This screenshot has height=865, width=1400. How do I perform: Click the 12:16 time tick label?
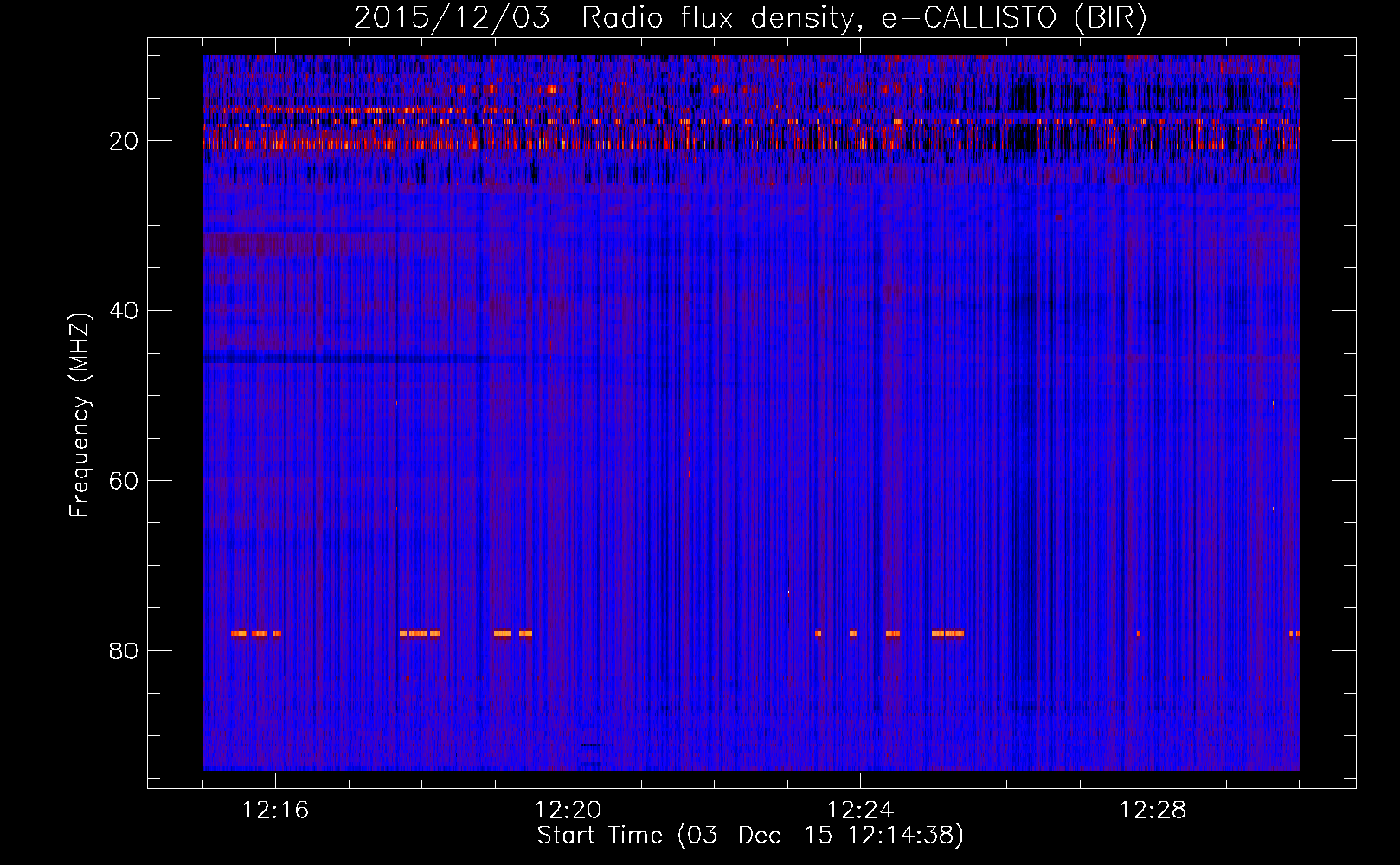pos(275,811)
